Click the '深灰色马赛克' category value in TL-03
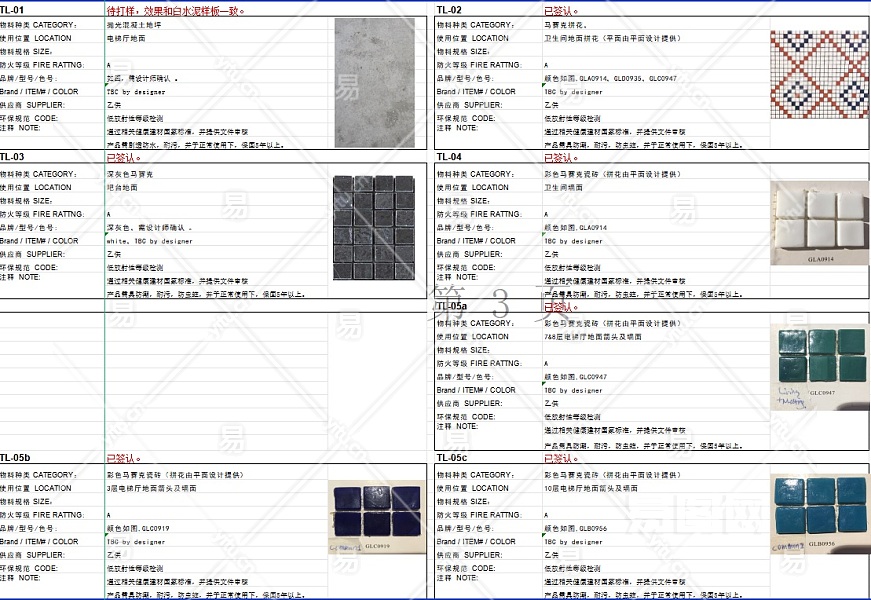Screen dimensions: 871x600 click(130, 174)
